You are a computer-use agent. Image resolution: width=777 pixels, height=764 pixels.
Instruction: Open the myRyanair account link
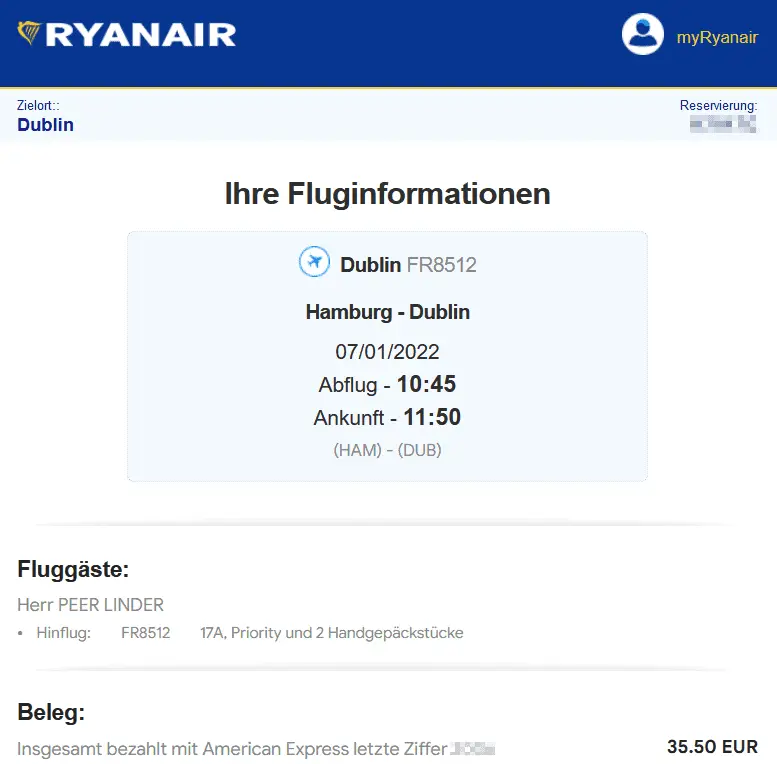click(717, 38)
